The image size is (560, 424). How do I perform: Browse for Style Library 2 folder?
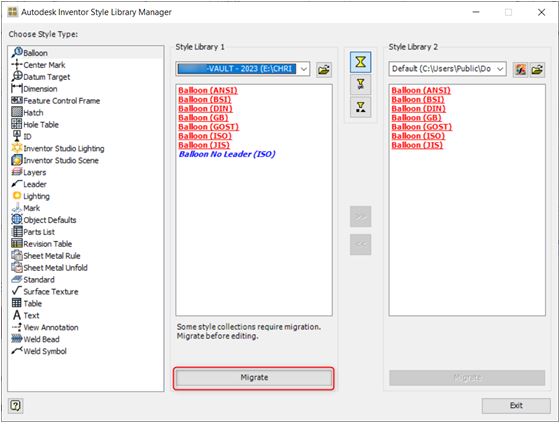537,69
